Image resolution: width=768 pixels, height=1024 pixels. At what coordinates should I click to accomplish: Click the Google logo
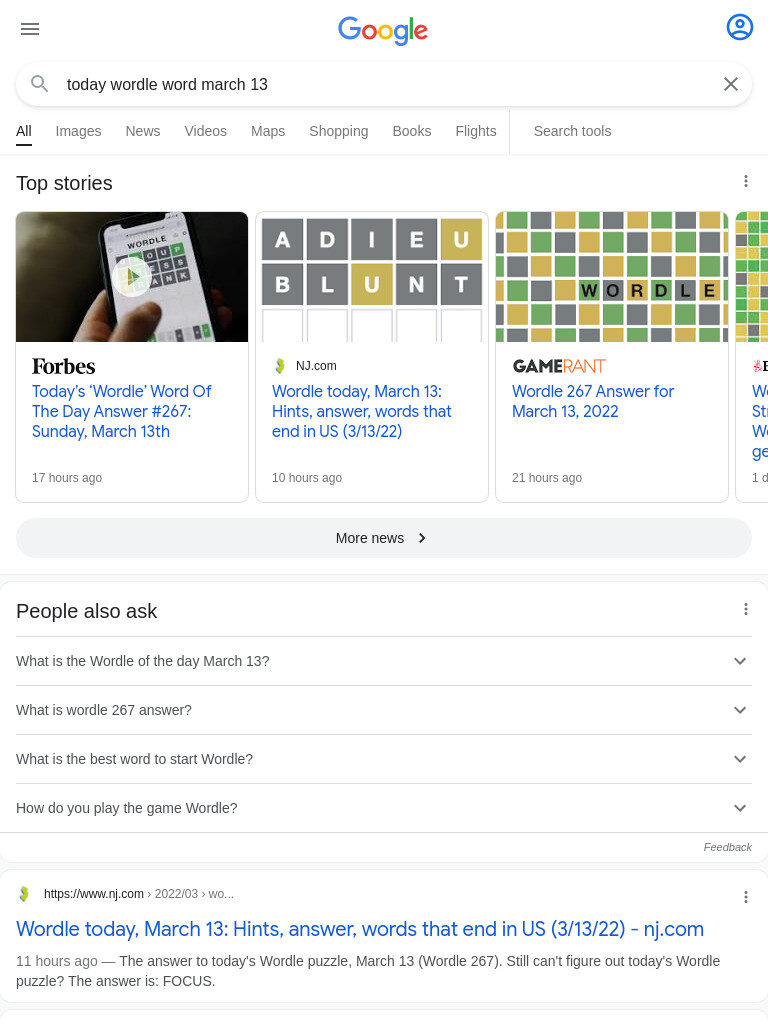[383, 30]
